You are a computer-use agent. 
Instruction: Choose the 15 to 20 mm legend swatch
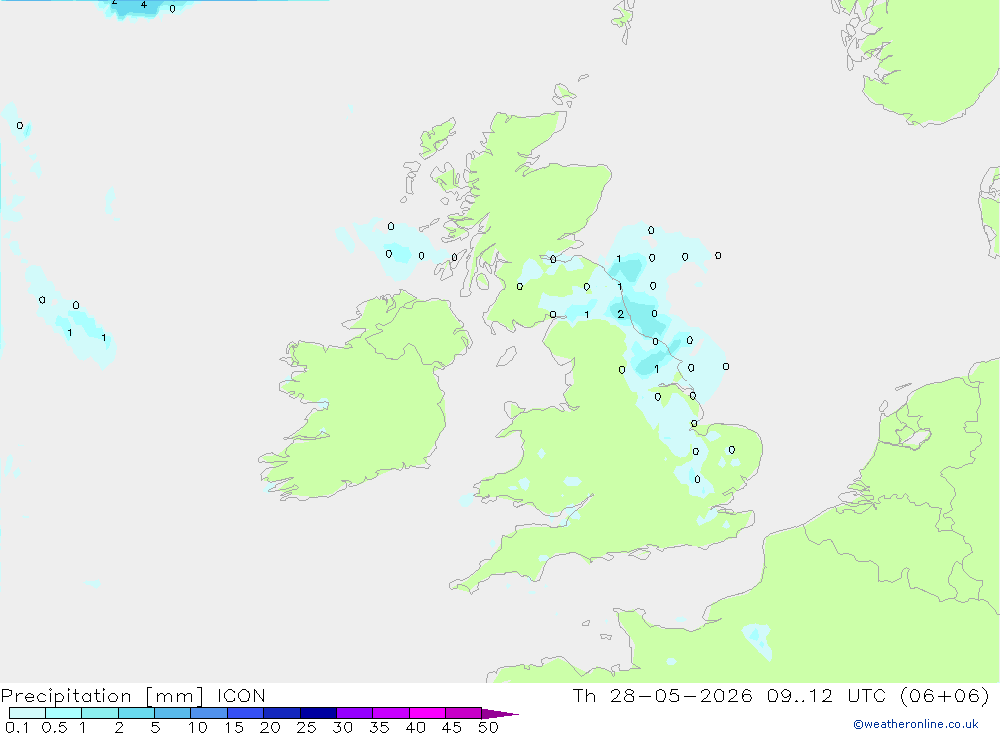246,713
